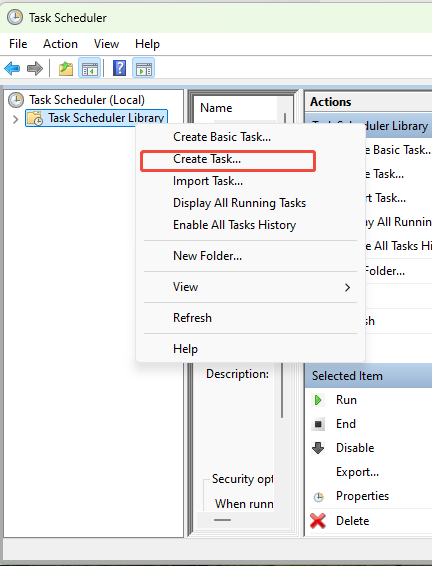Click Properties in Selected Item actions
432x566 pixels.
(362, 496)
